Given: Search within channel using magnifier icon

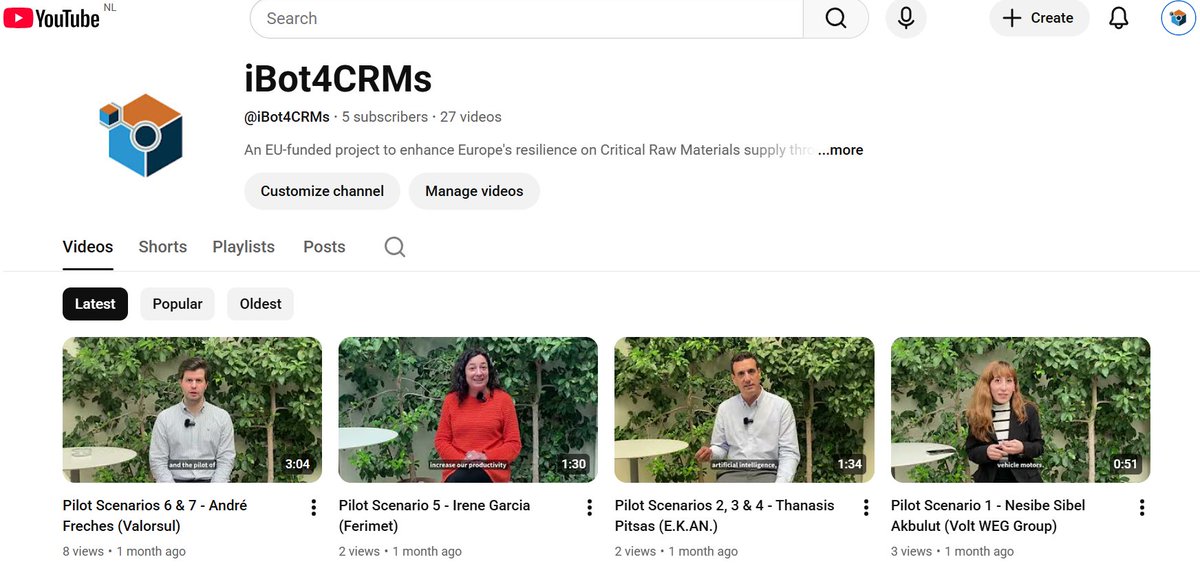Looking at the screenshot, I should click(395, 247).
